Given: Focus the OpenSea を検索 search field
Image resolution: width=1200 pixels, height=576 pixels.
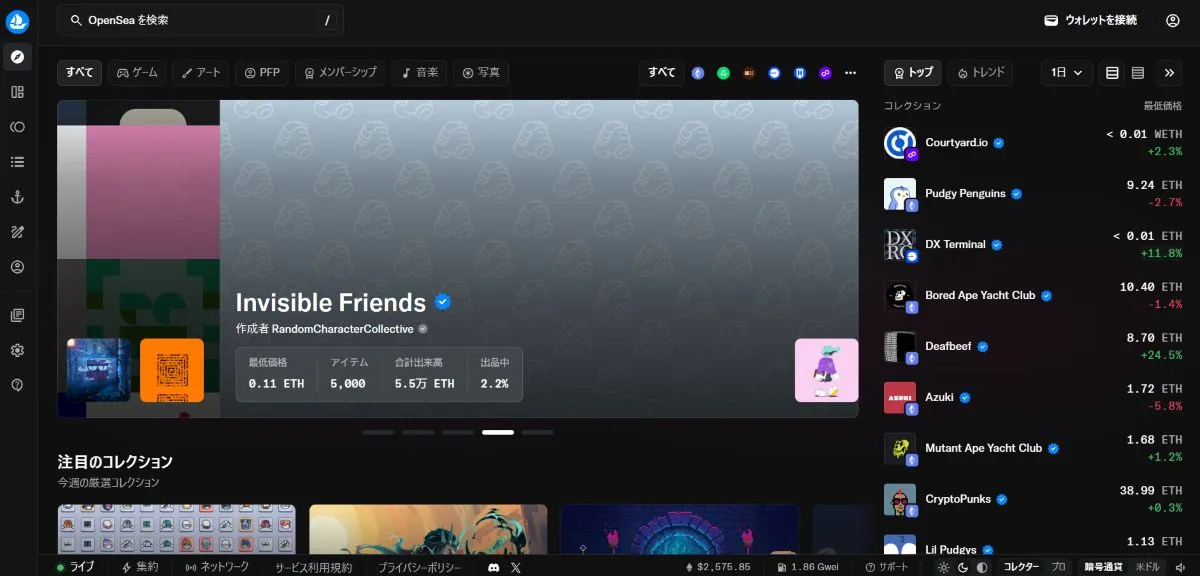Looking at the screenshot, I should pyautogui.click(x=200, y=20).
